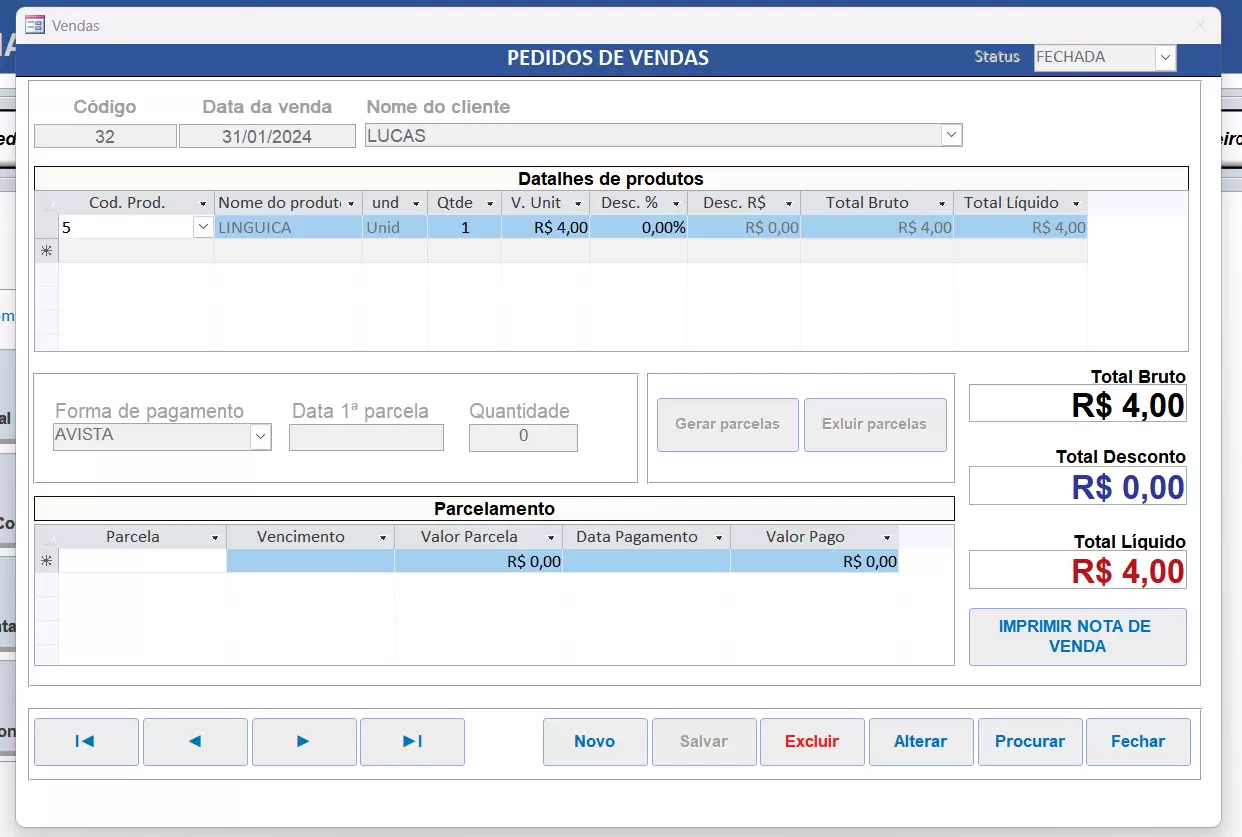Click the Desc. R$ 0,00 cell

[x=745, y=228]
